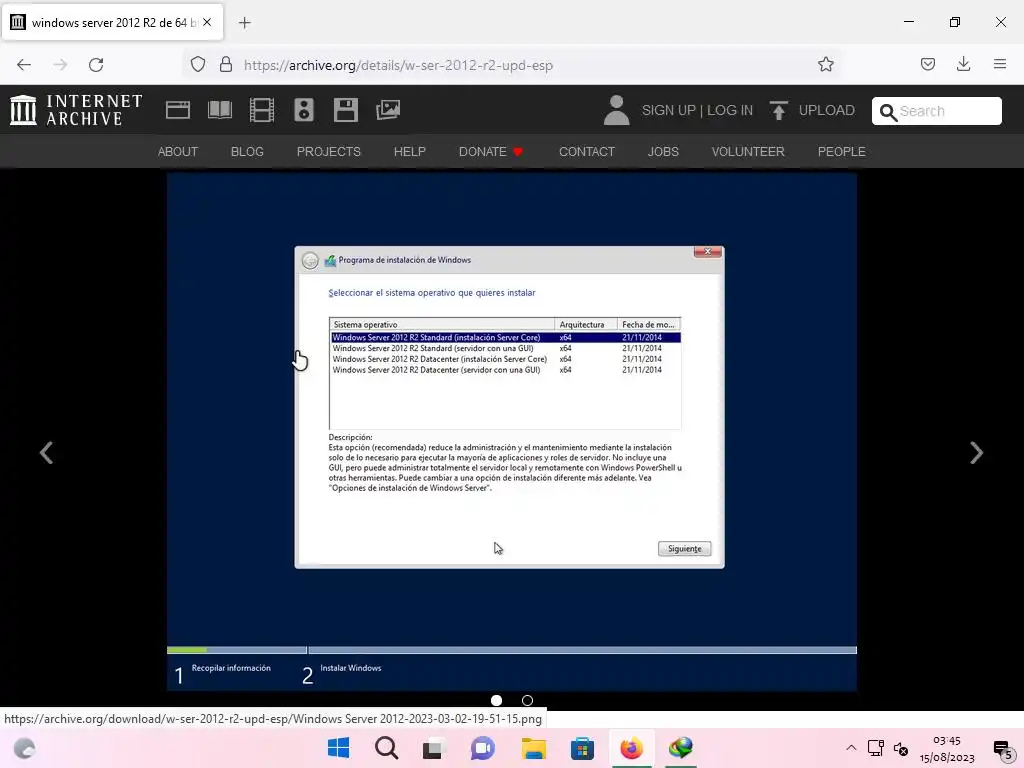Click the site padlock icon
This screenshot has height=768, width=1024.
coord(226,65)
